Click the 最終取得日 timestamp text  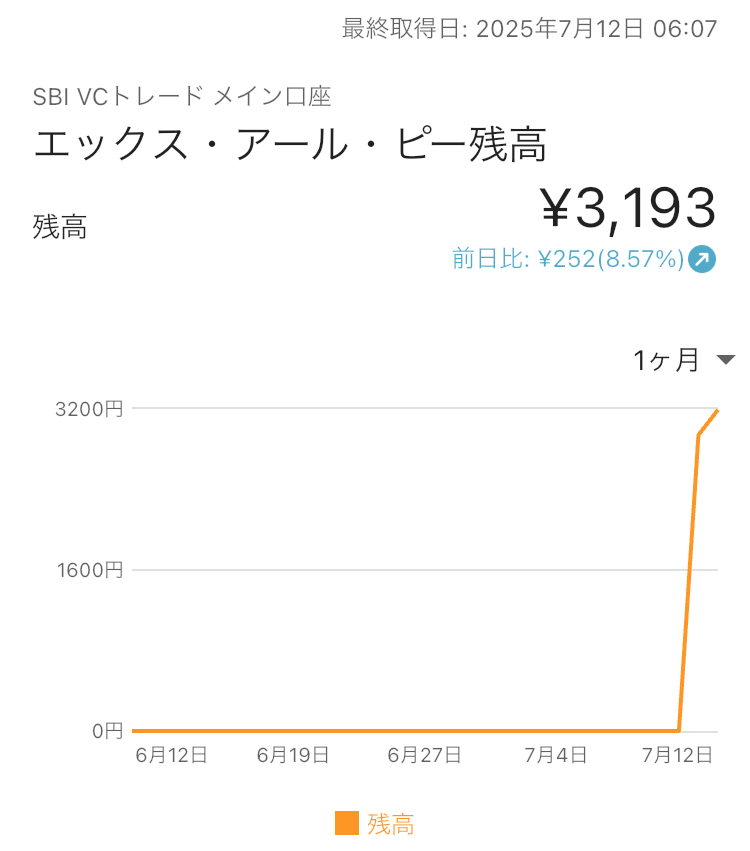530,28
